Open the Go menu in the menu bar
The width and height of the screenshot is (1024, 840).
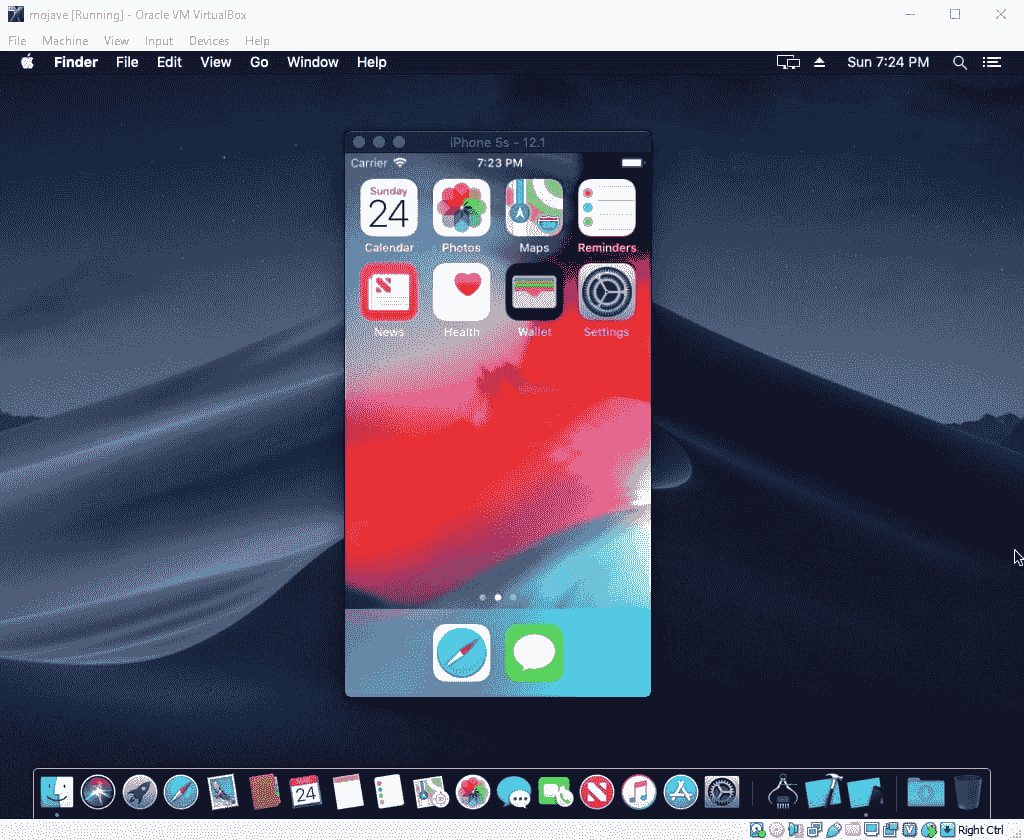click(x=259, y=62)
